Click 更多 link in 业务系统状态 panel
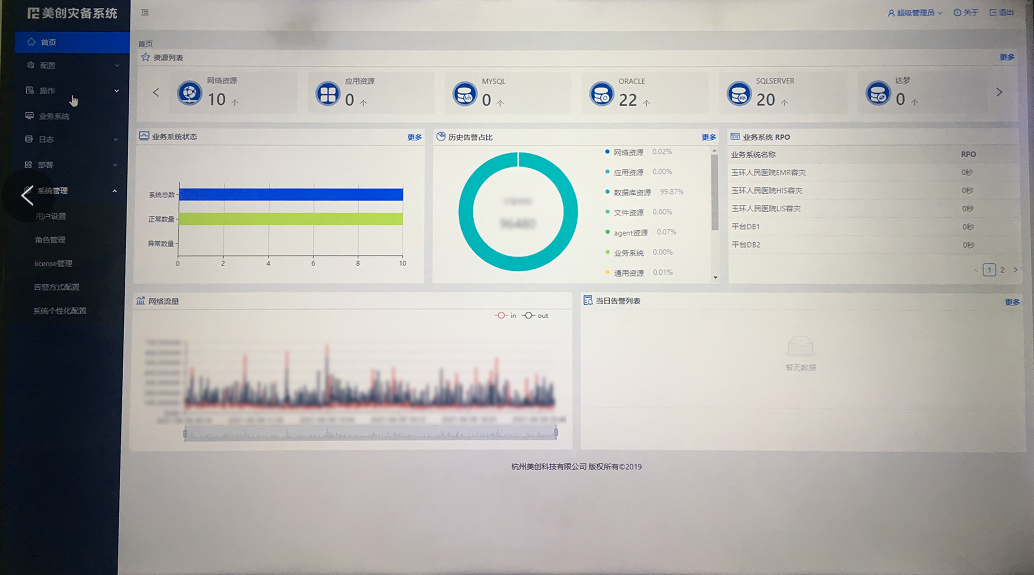 point(415,137)
